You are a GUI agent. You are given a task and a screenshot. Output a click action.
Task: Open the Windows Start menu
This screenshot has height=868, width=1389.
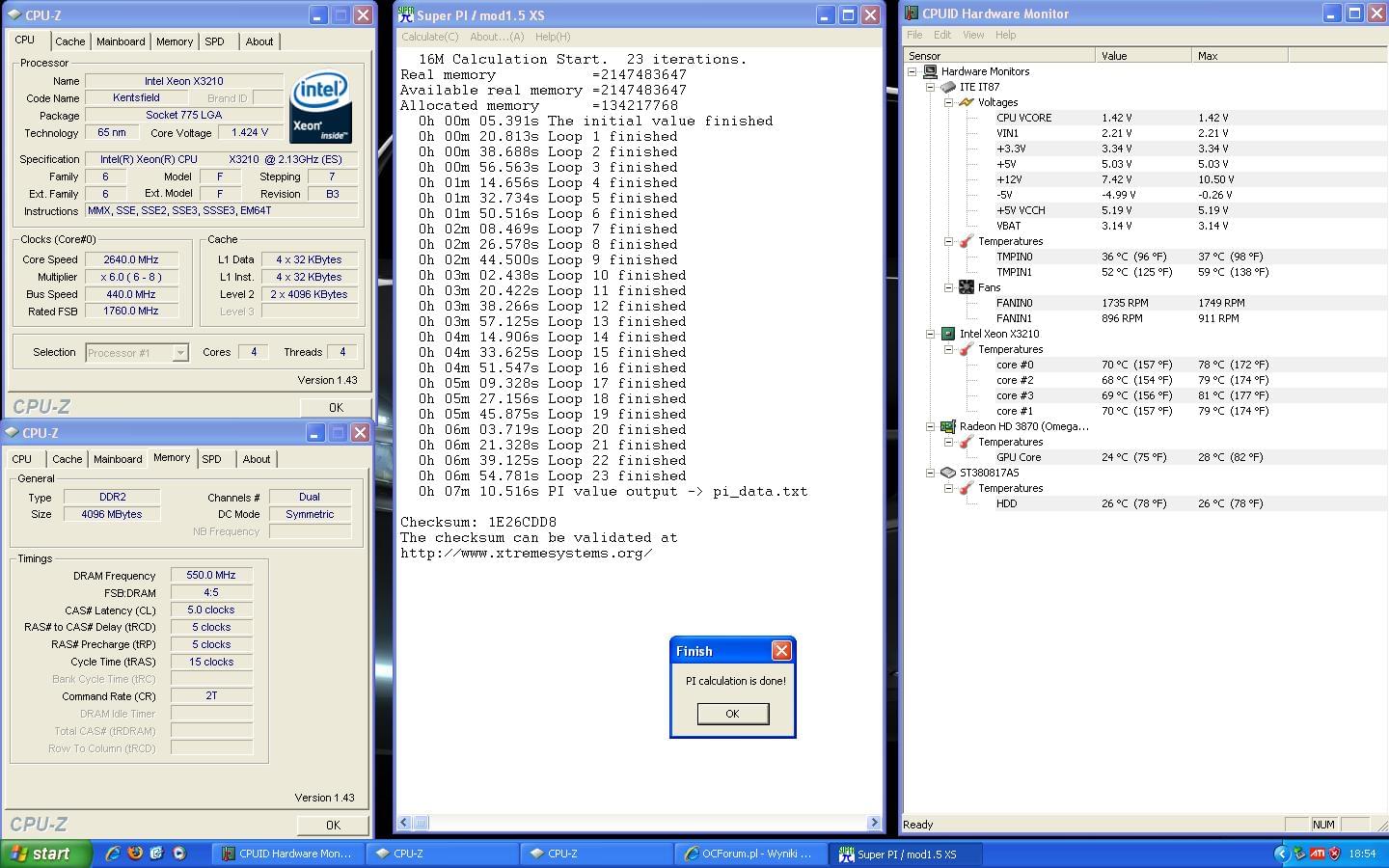coord(45,854)
